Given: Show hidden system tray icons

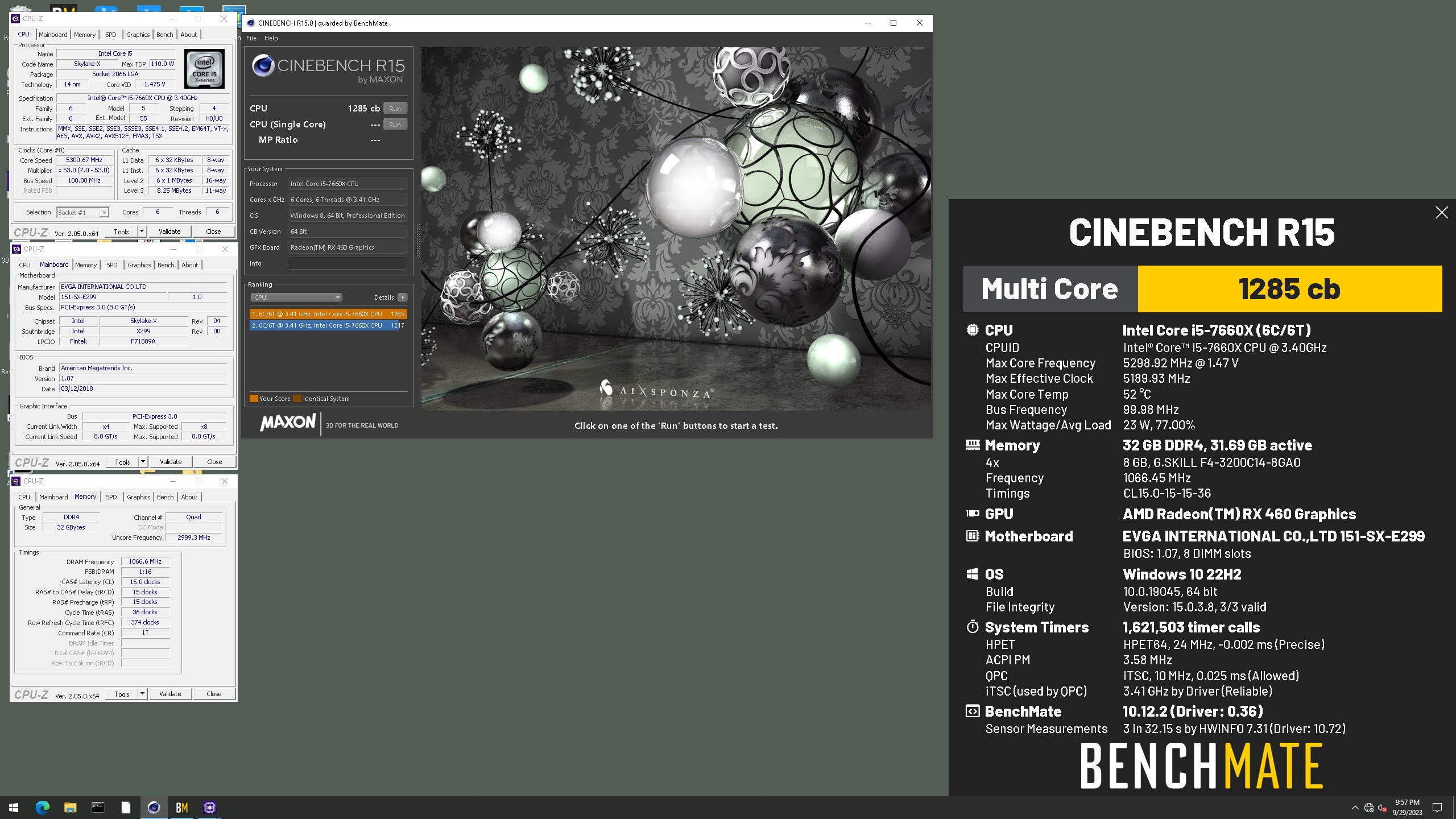Looking at the screenshot, I should [x=1355, y=808].
